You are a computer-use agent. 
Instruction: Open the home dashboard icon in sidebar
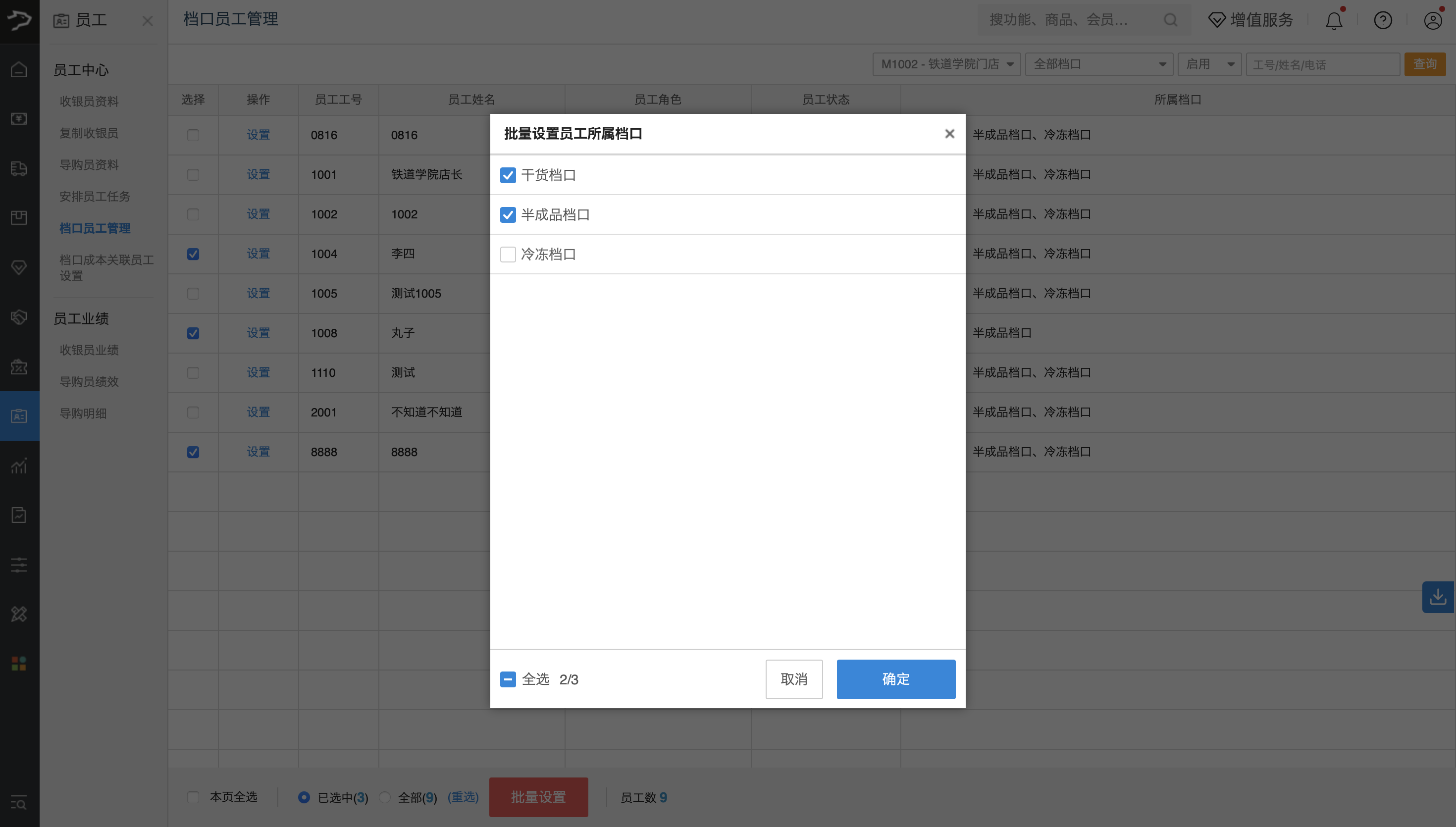[x=19, y=69]
